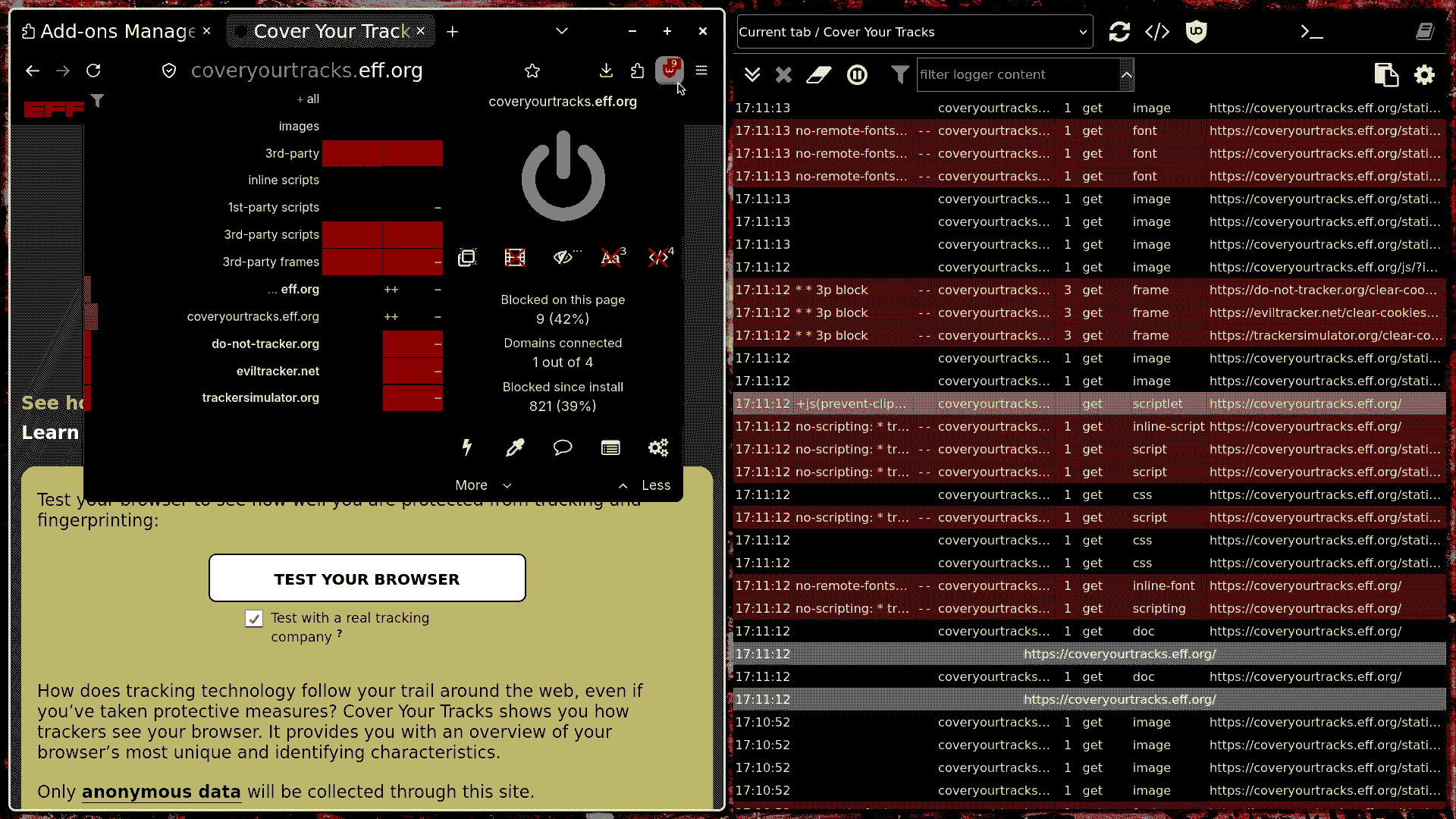The width and height of the screenshot is (1456, 819).
Task: Click the 3rd-party frames row label
Action: 271,262
